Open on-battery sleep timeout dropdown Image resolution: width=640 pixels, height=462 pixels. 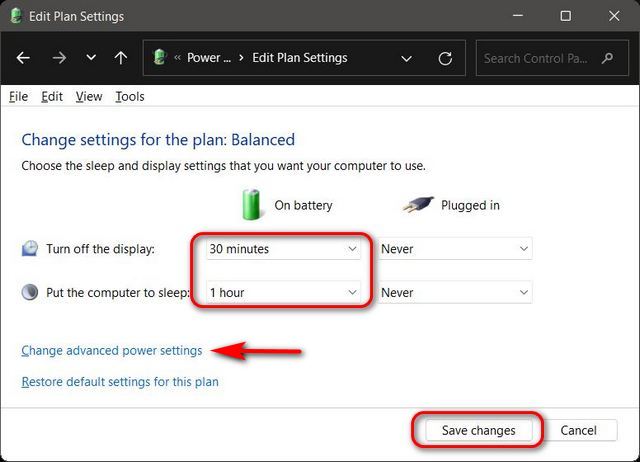[x=283, y=293]
